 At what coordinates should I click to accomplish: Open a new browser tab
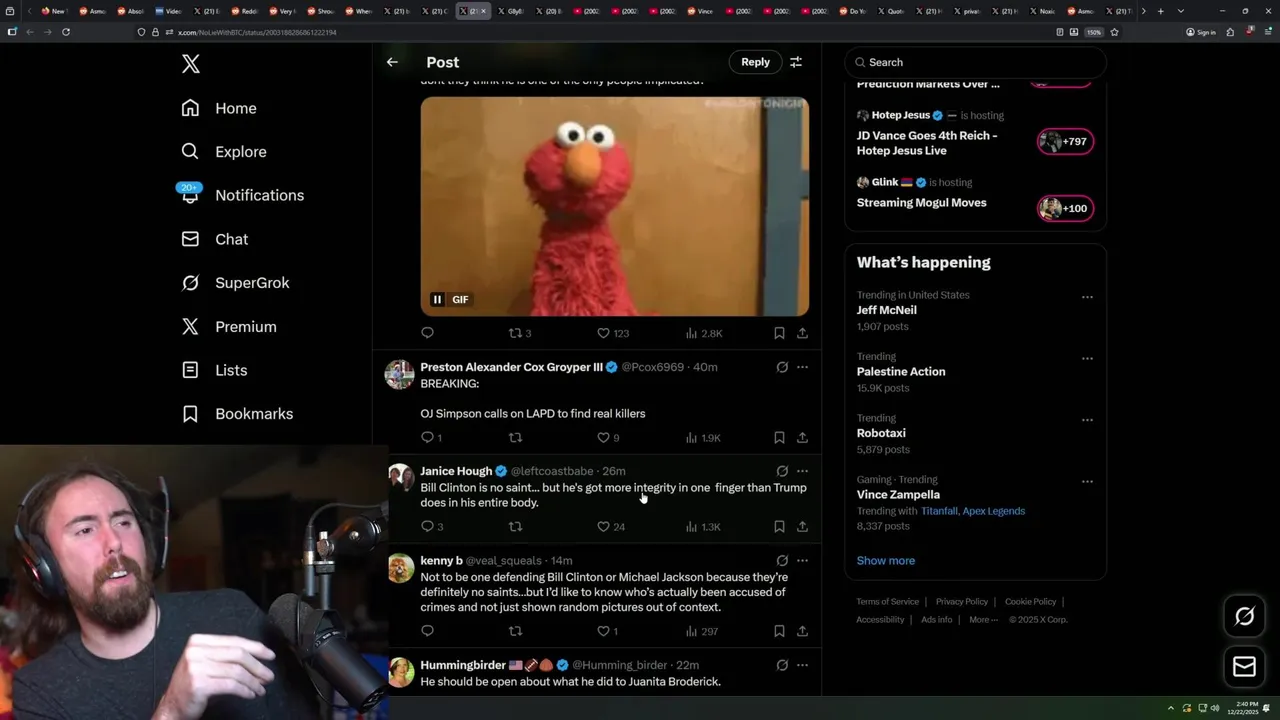1160,11
